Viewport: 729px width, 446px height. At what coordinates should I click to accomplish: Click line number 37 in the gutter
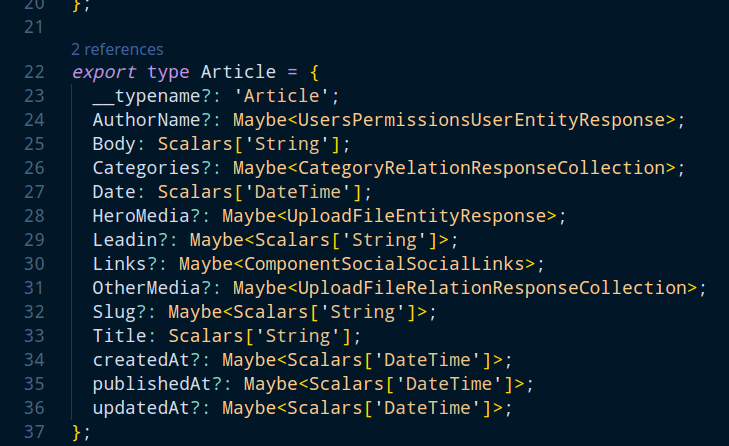[x=32, y=432]
